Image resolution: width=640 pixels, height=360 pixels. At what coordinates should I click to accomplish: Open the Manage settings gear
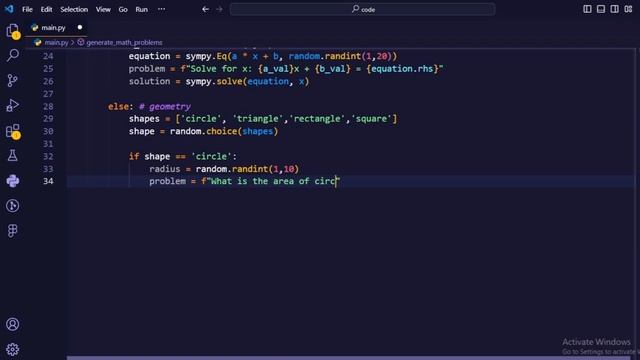tap(13, 349)
